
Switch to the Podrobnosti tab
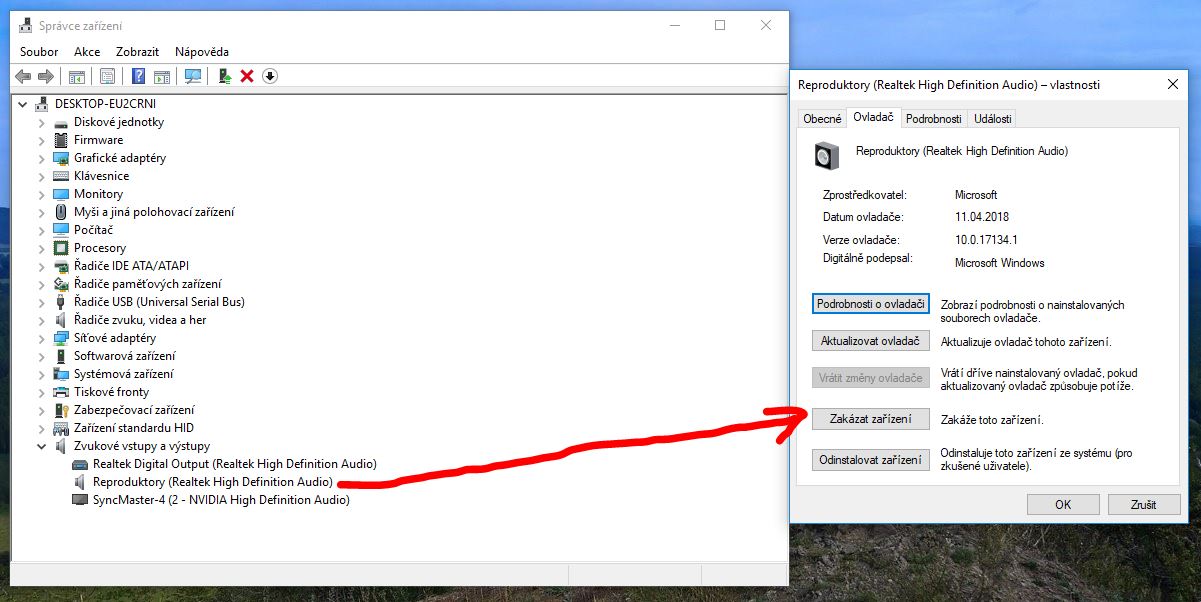[933, 118]
